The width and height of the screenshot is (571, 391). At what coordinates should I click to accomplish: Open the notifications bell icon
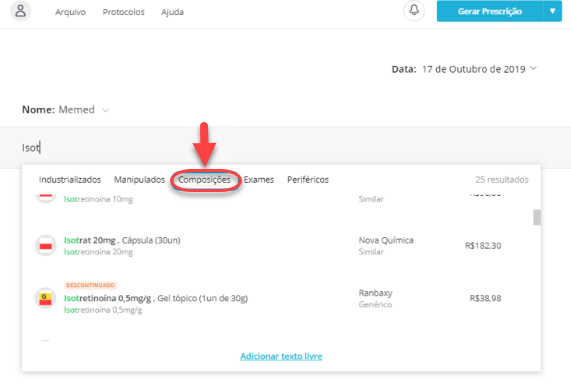(x=414, y=11)
